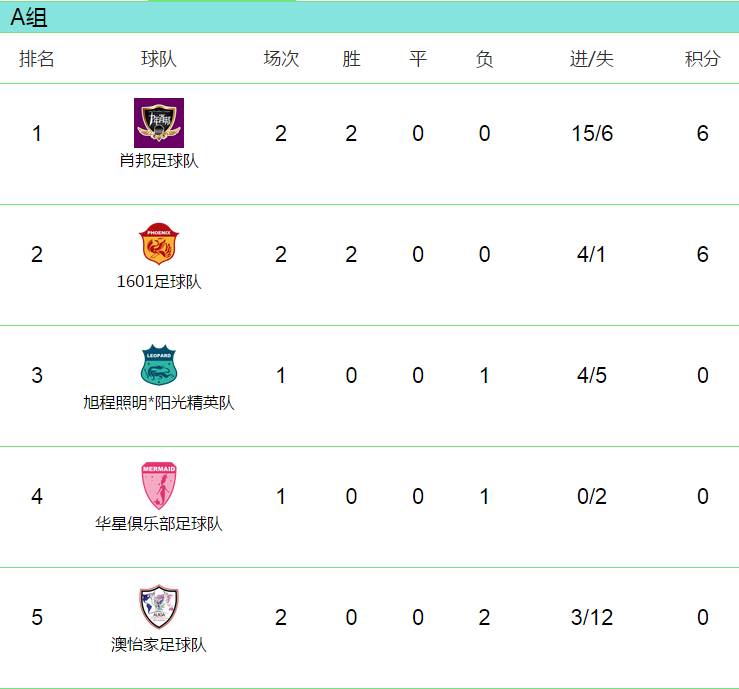Click the 胜 column header

pyautogui.click(x=351, y=59)
